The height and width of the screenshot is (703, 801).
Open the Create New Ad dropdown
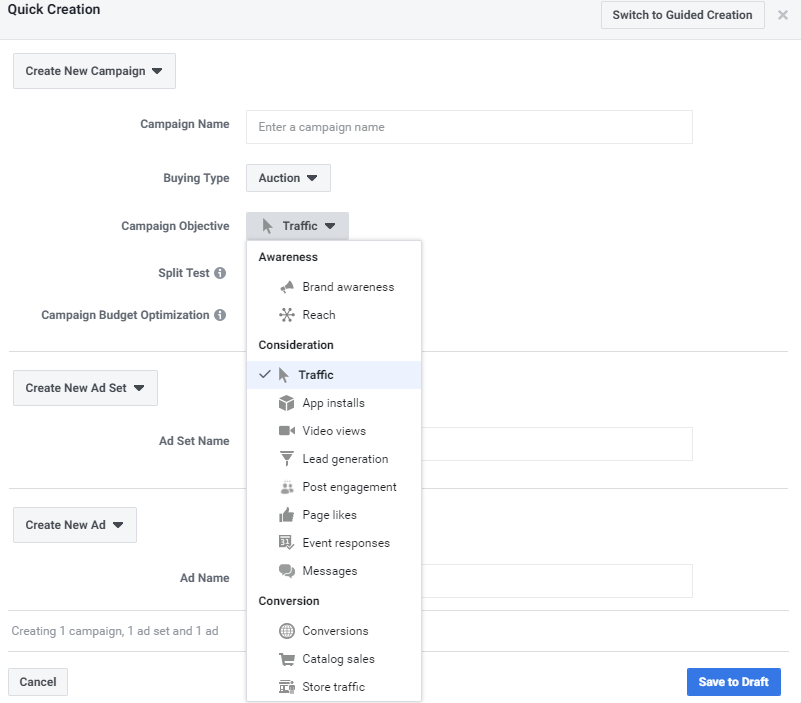tap(75, 525)
